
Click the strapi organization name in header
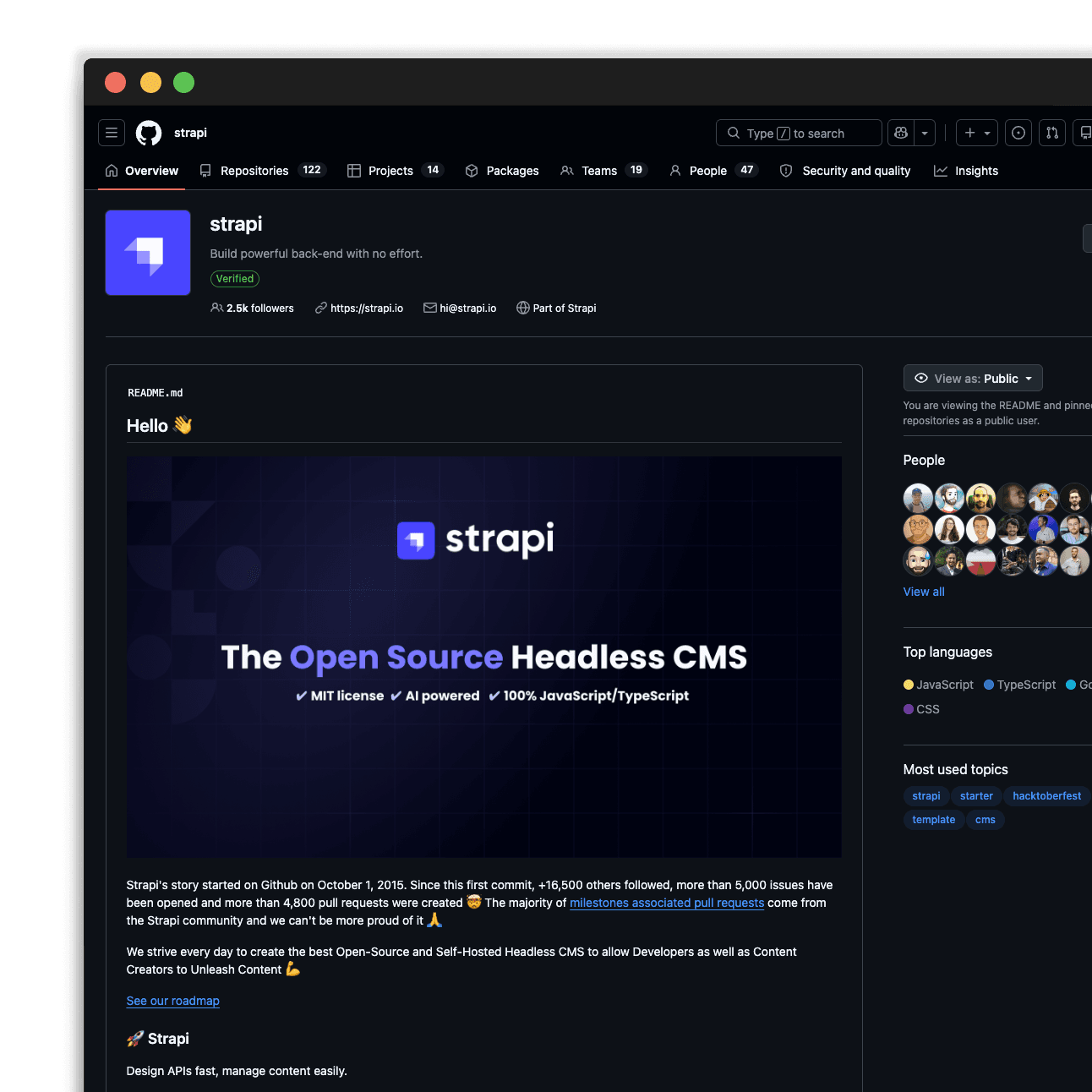[190, 133]
